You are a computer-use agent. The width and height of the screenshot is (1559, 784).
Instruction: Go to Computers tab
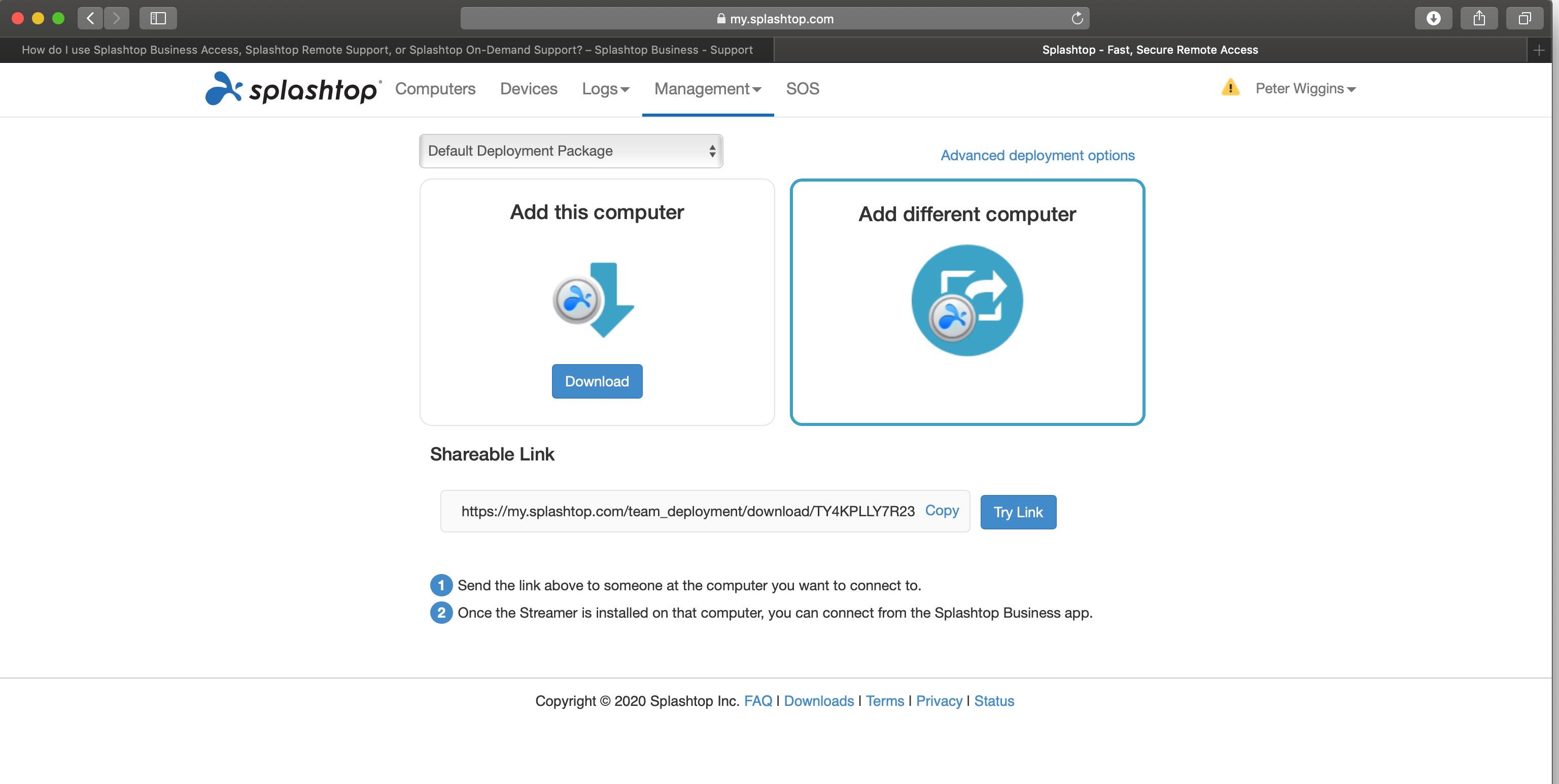[435, 89]
